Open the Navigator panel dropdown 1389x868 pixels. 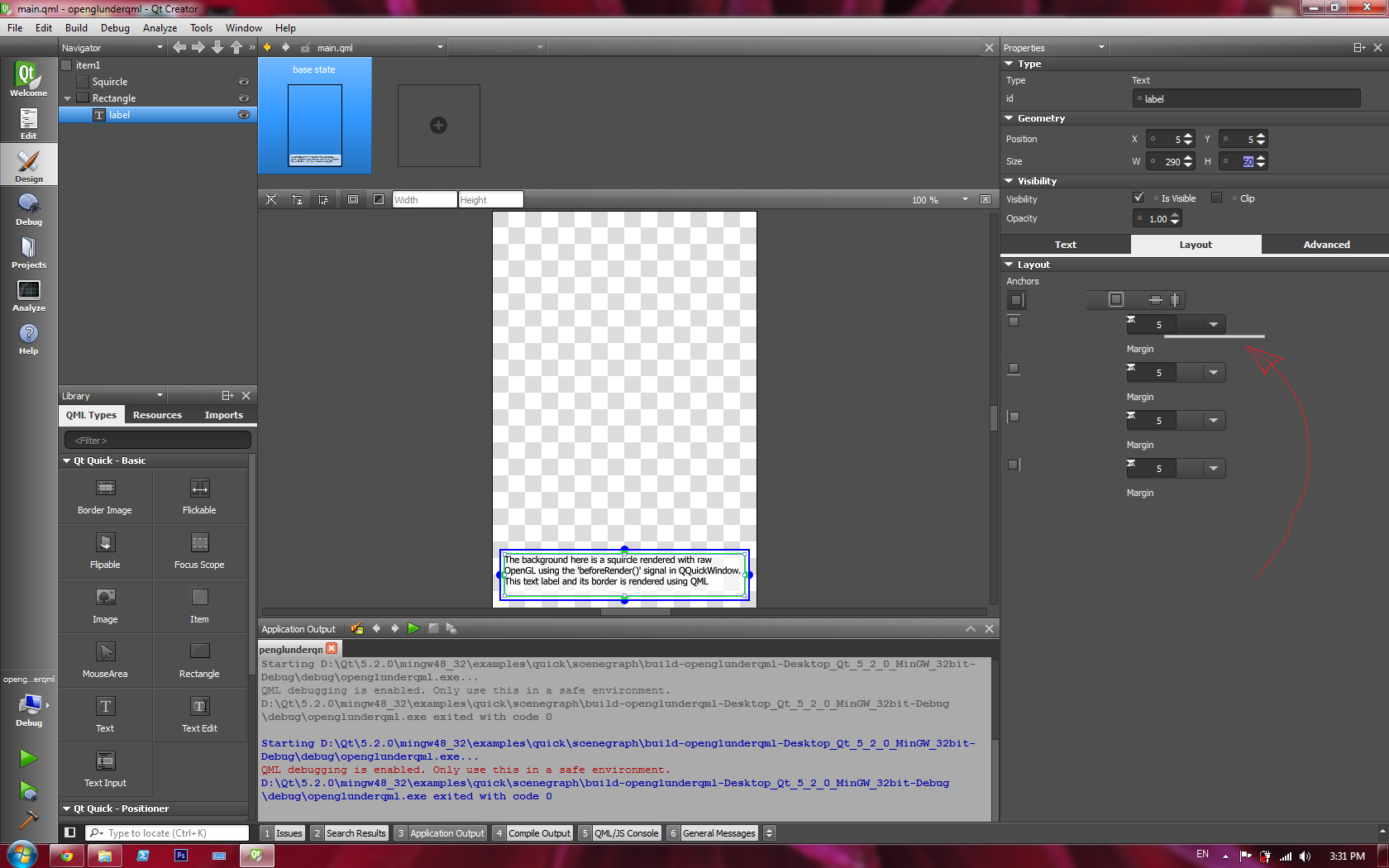(x=160, y=48)
